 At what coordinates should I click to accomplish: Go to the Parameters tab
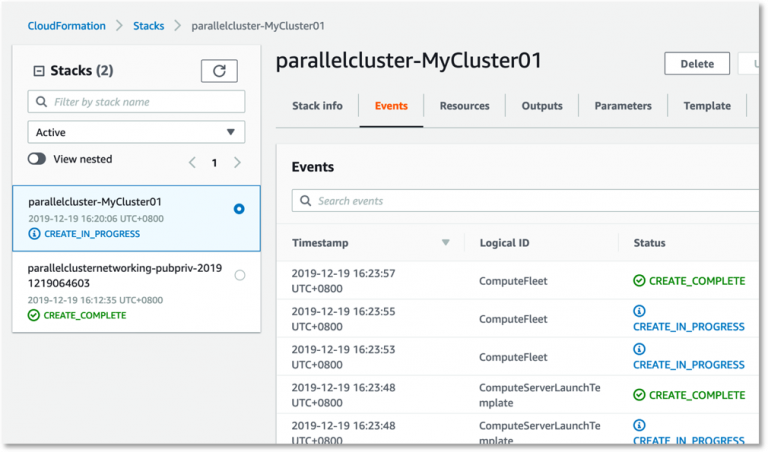[x=623, y=106]
